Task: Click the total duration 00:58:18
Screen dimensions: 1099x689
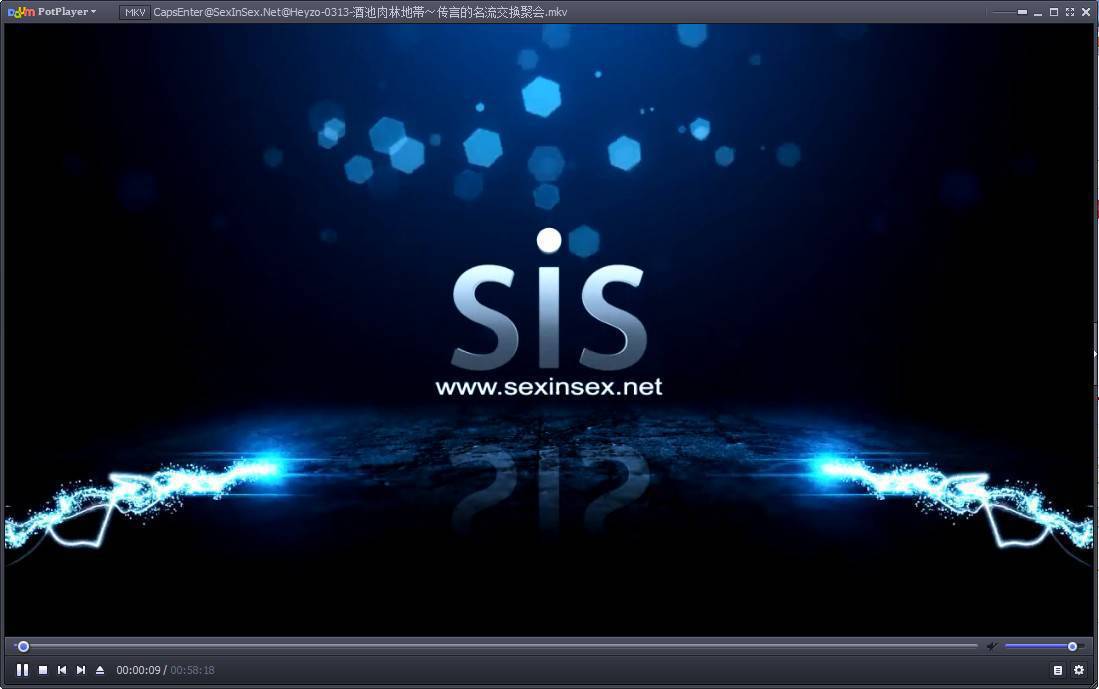Action: [192, 670]
